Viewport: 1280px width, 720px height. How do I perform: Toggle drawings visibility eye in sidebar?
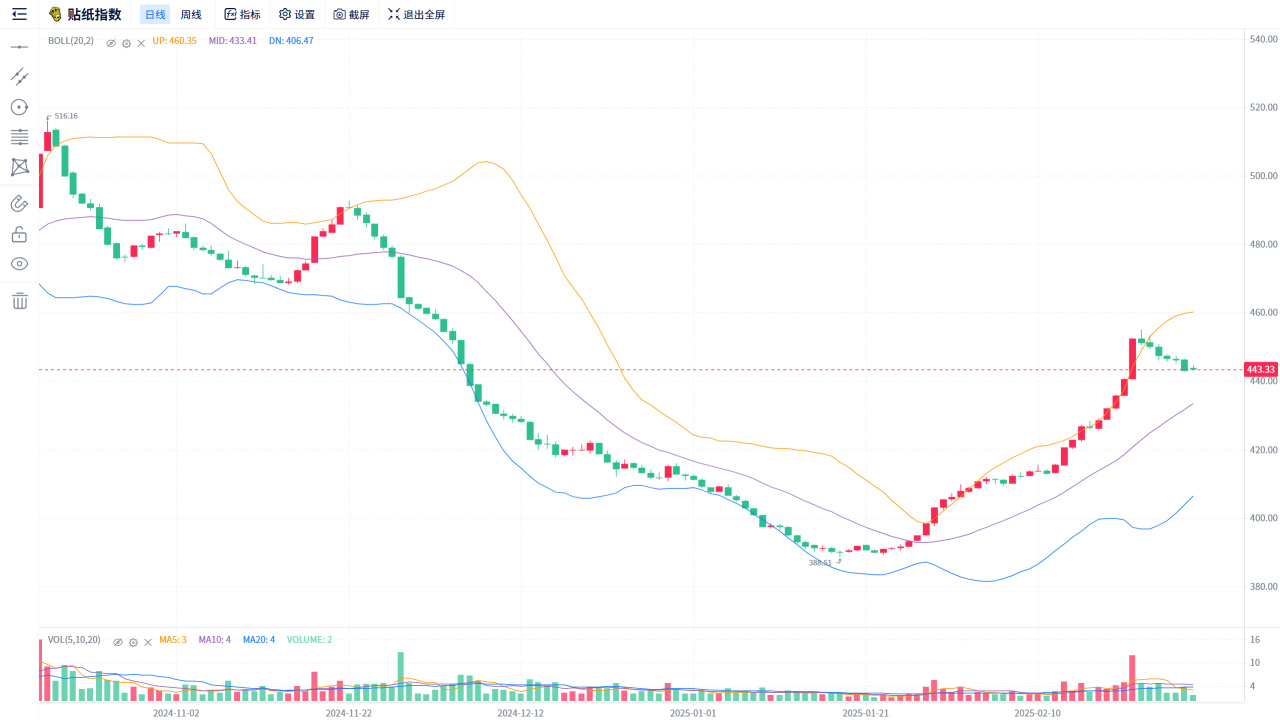pos(19,264)
